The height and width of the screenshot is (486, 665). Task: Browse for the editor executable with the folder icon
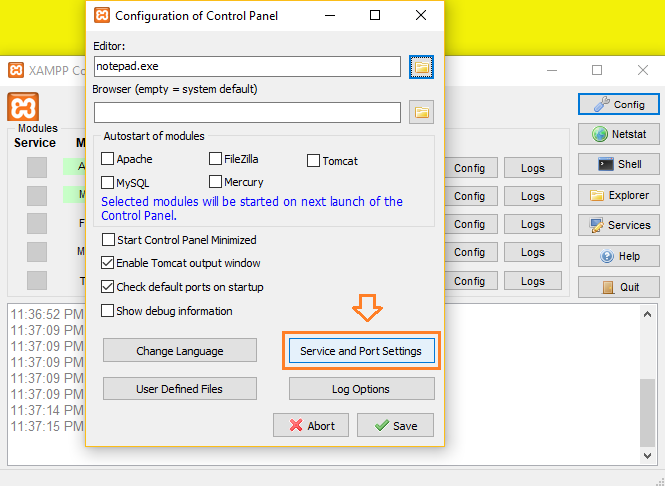(x=421, y=67)
